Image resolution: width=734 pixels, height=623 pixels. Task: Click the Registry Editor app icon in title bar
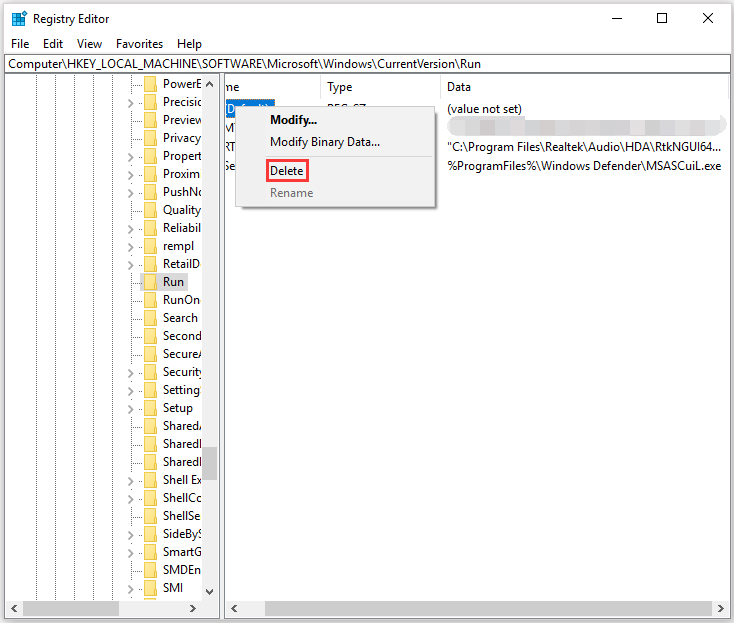tap(18, 18)
